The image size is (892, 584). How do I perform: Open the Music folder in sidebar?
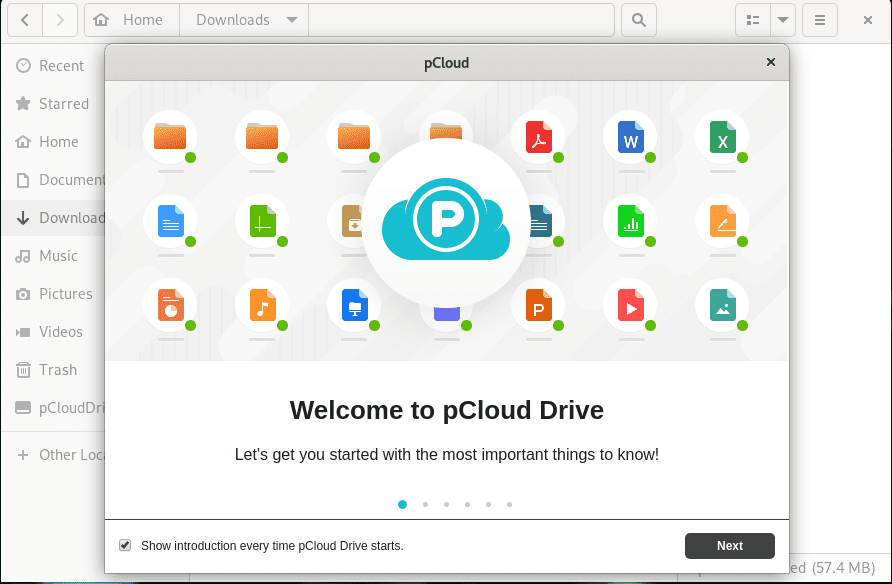pos(53,256)
